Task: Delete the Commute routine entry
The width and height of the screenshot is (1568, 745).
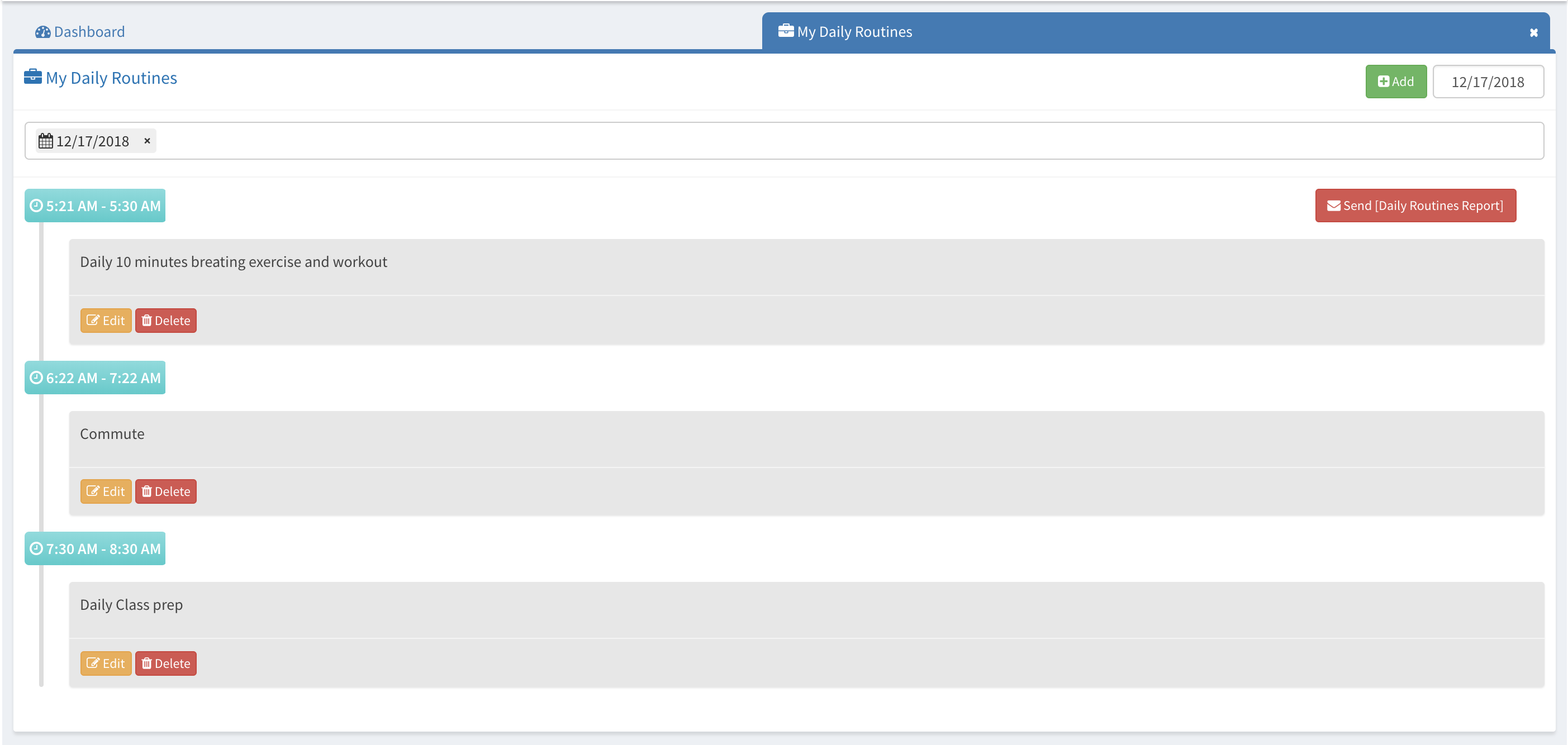Action: pos(165,491)
